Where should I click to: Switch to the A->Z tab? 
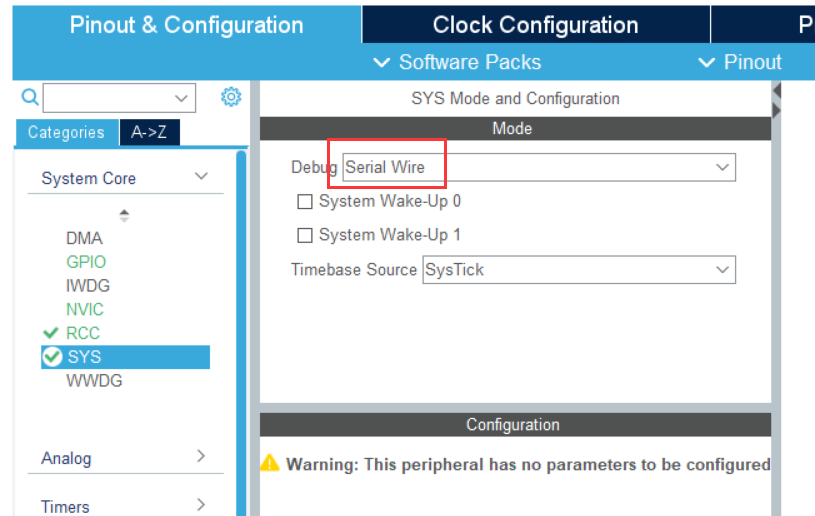149,132
